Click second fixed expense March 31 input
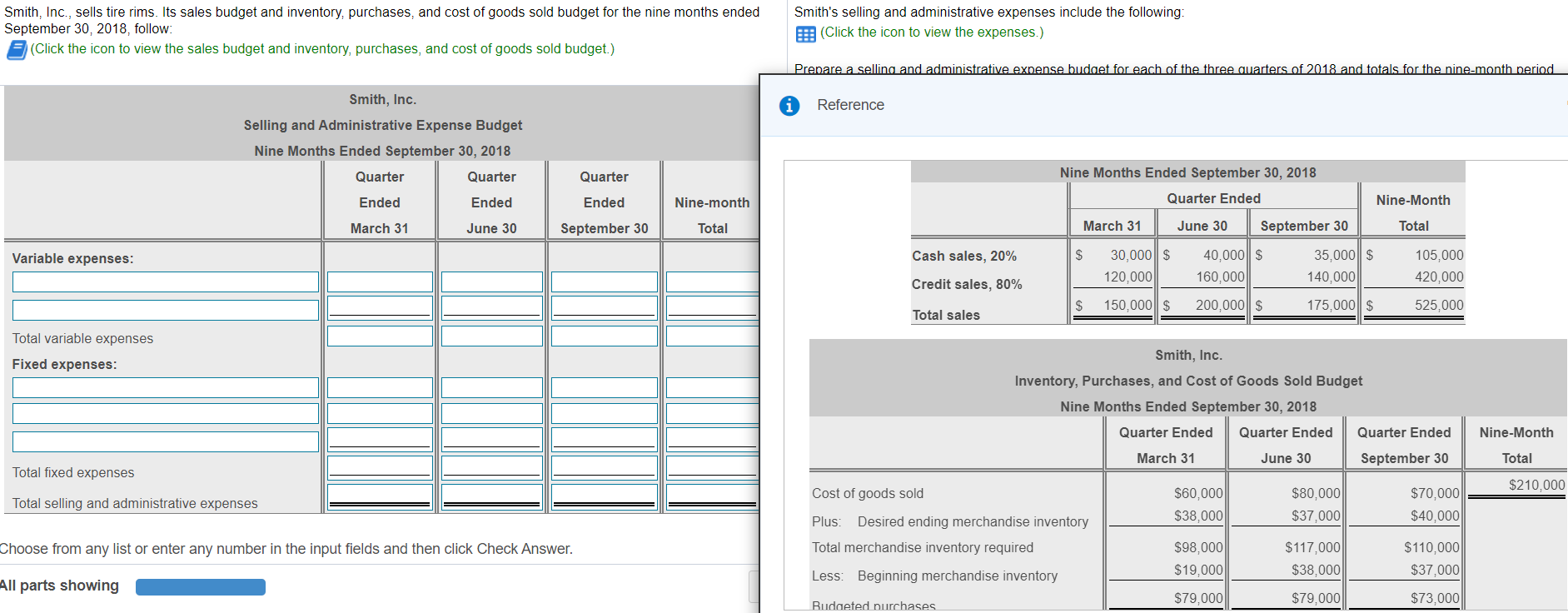 click(x=380, y=413)
